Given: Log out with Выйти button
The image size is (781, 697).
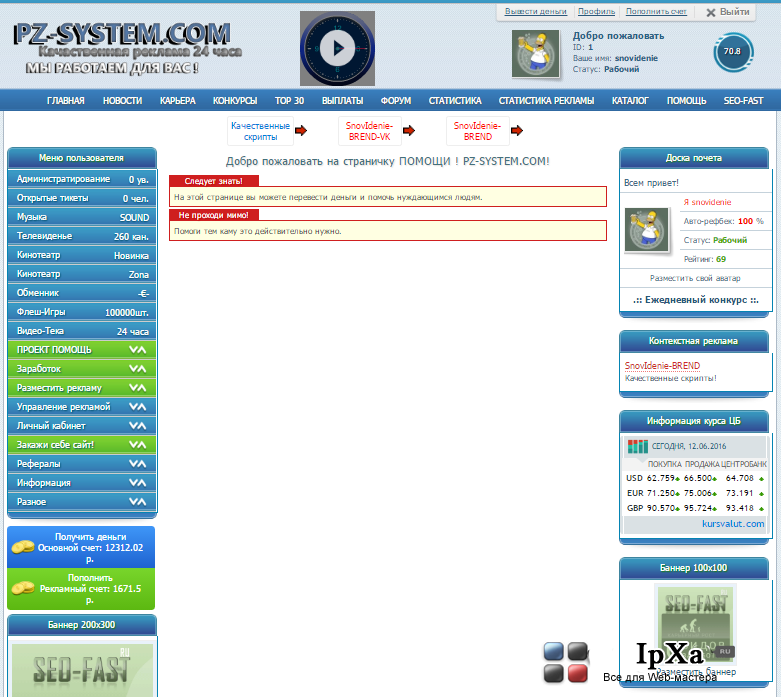Looking at the screenshot, I should coord(728,12).
